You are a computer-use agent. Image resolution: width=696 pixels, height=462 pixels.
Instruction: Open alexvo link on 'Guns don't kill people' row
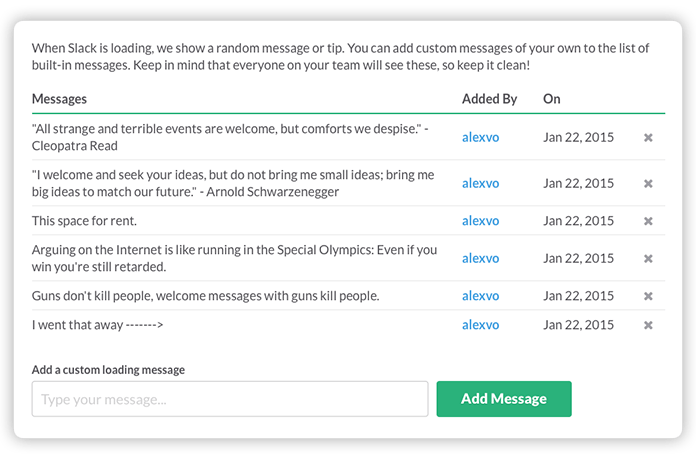pyautogui.click(x=480, y=296)
